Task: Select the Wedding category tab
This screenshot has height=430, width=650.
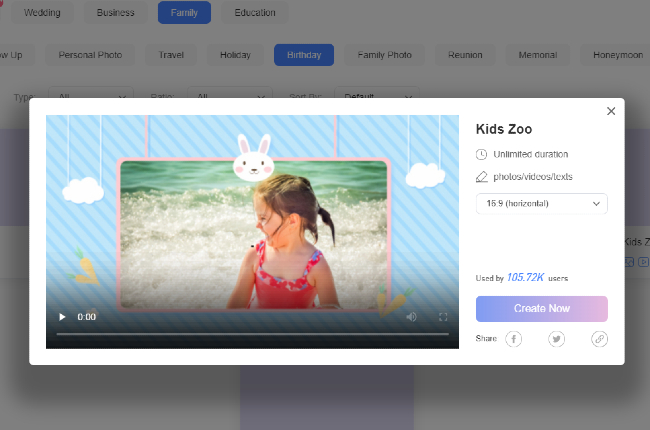Action: [42, 12]
